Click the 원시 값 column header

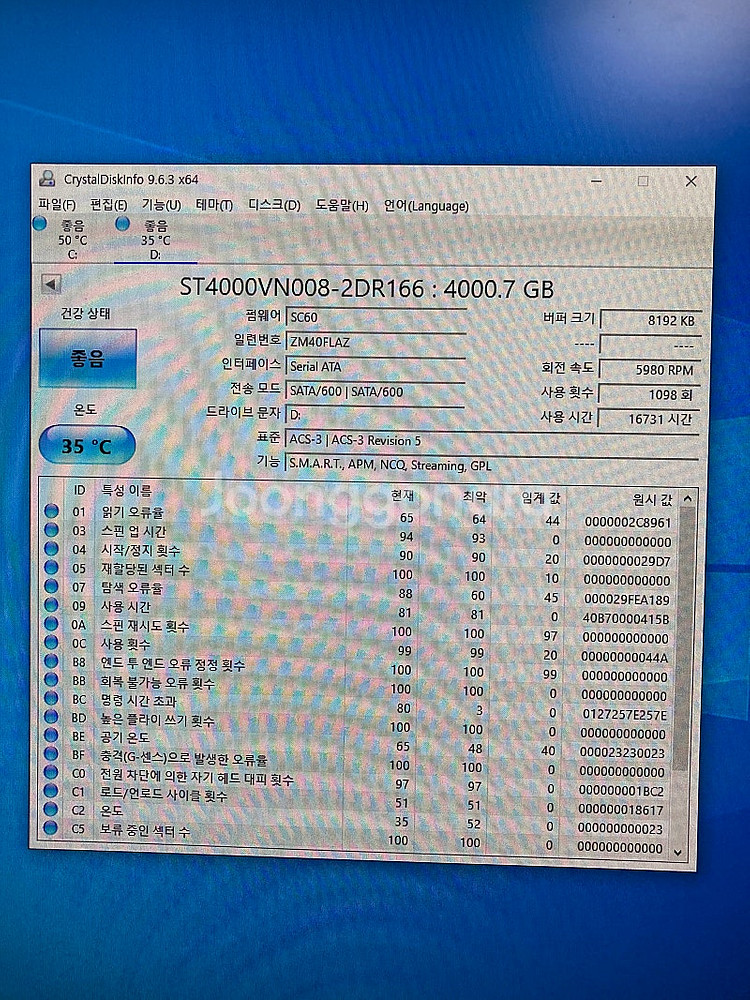tap(652, 499)
